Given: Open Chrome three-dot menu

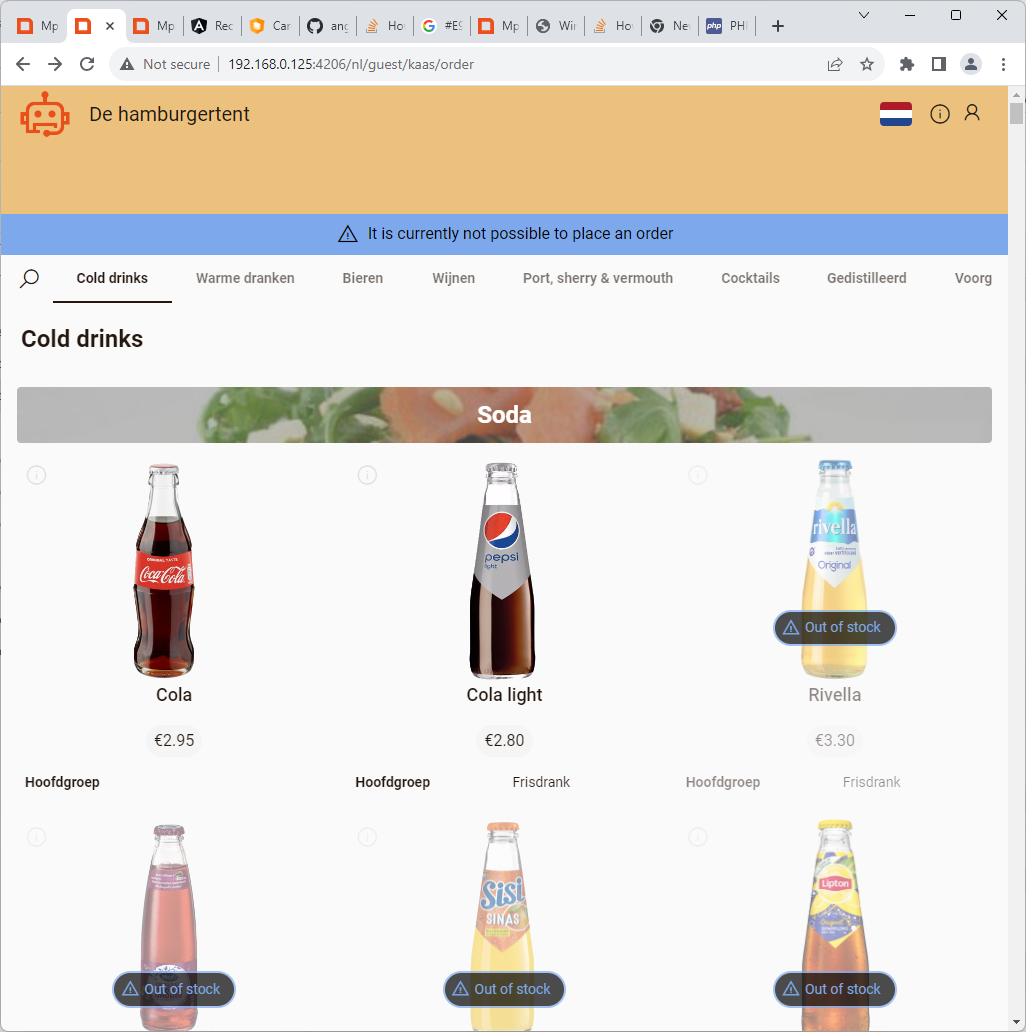Looking at the screenshot, I should click(x=1003, y=64).
